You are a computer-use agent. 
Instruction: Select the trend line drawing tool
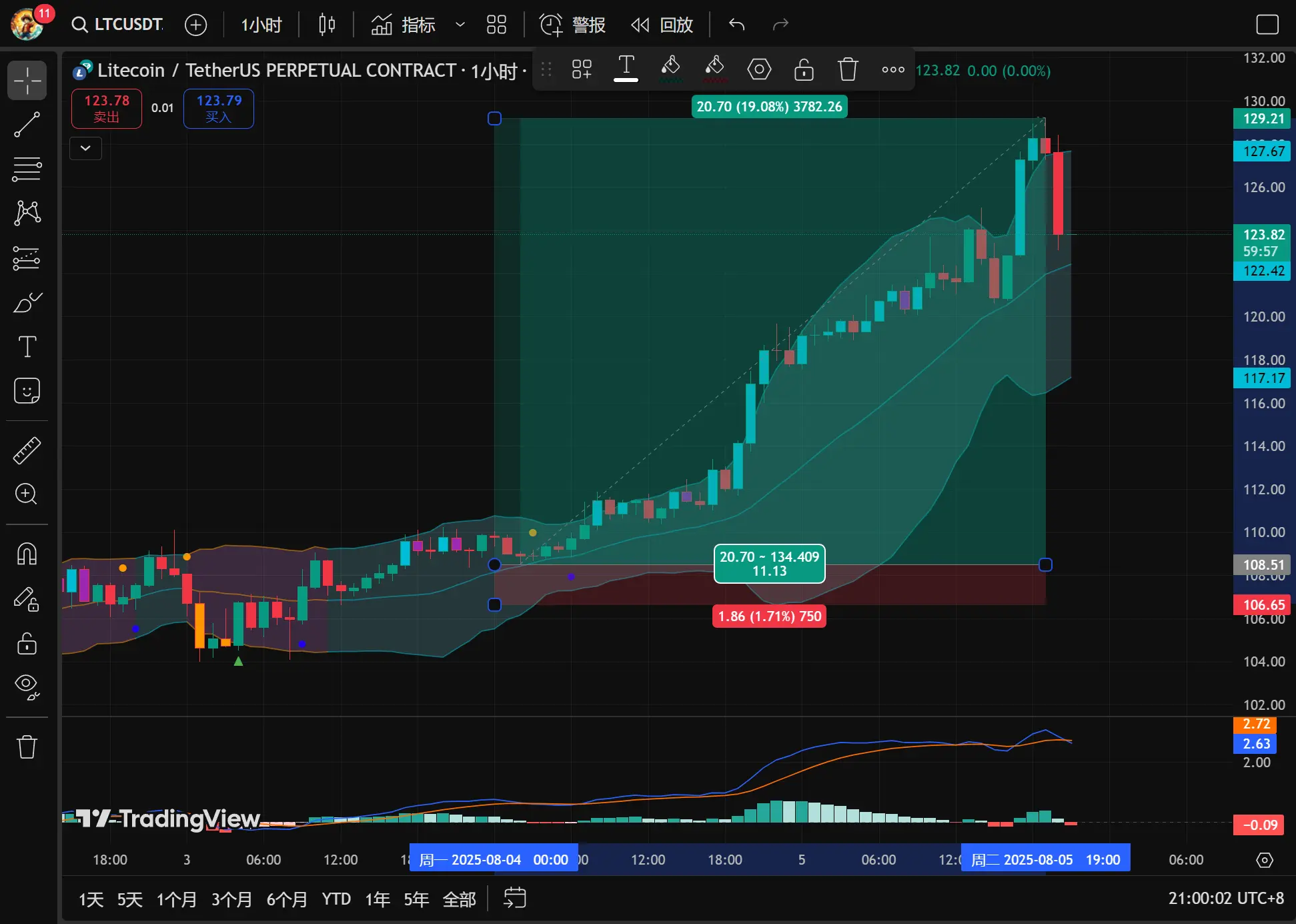pos(27,125)
